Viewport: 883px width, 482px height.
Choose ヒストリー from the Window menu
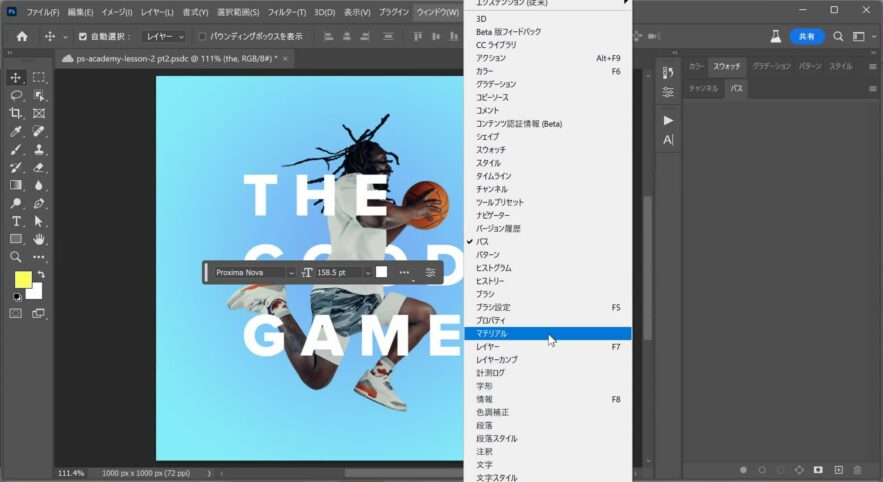point(547,281)
